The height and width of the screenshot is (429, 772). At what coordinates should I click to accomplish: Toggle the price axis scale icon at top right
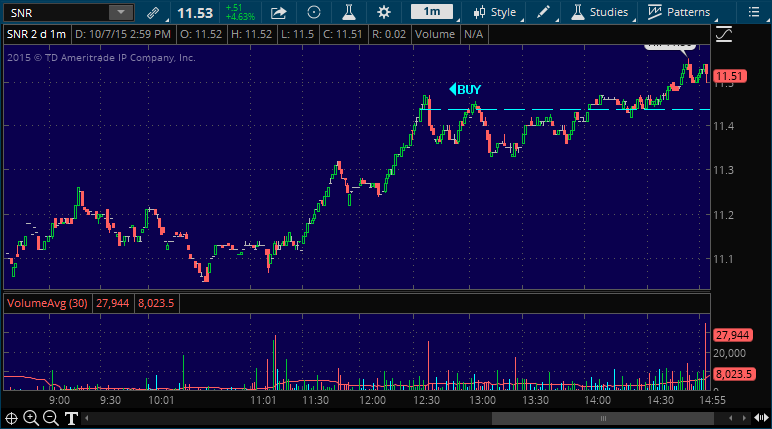tap(724, 34)
